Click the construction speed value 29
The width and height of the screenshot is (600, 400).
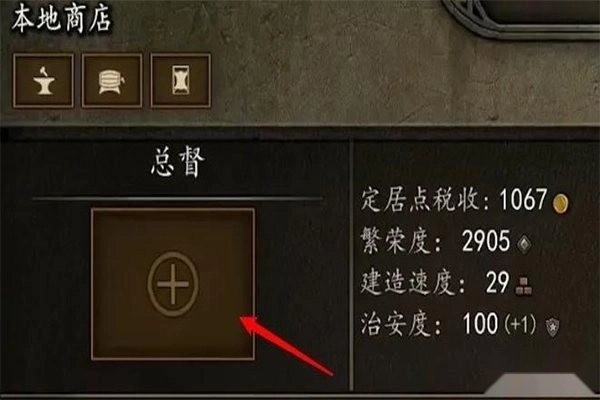[497, 283]
